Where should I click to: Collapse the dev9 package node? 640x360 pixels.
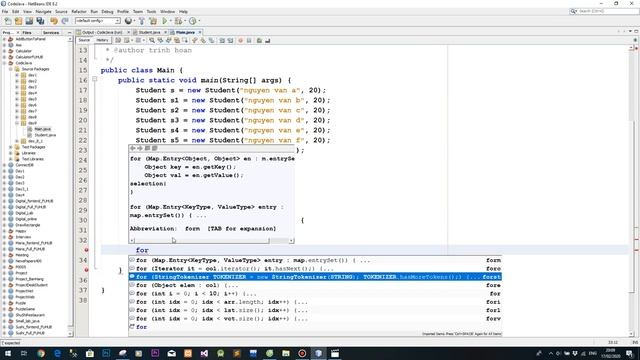[17, 123]
